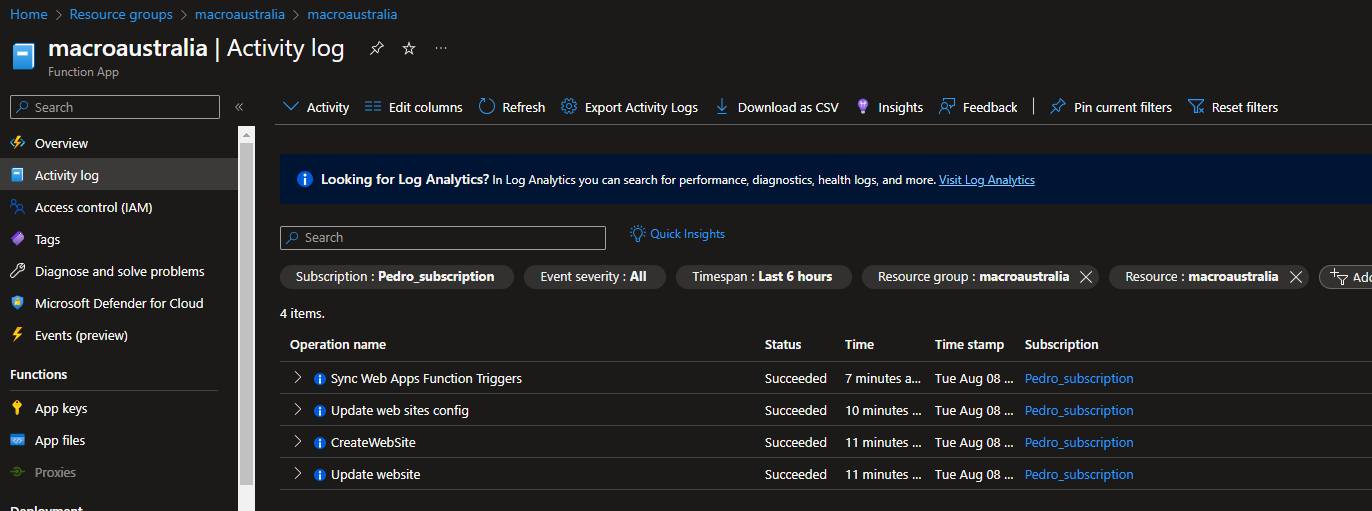Click the info icon beside Update web sites config

(x=320, y=411)
